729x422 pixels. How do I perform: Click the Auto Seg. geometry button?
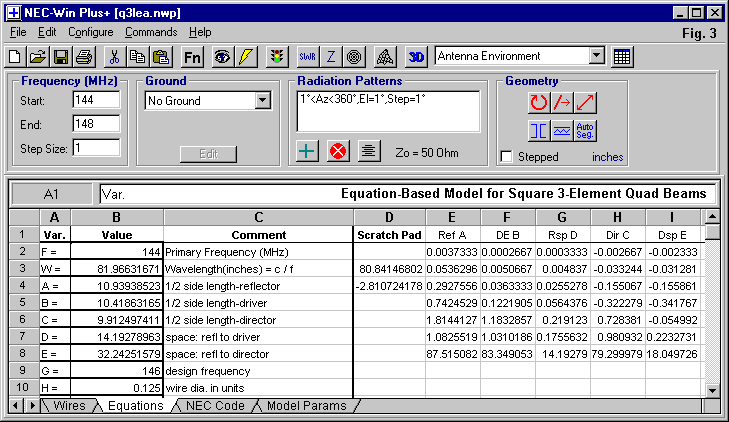point(586,130)
